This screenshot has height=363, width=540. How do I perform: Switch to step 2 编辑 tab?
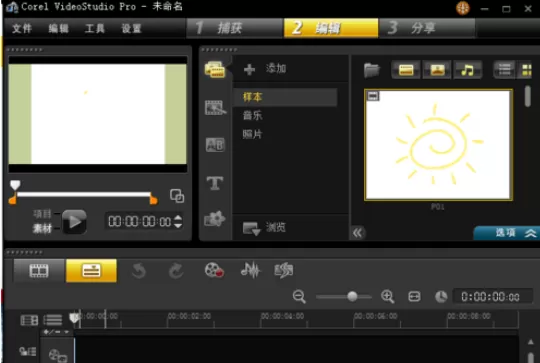click(x=331, y=28)
